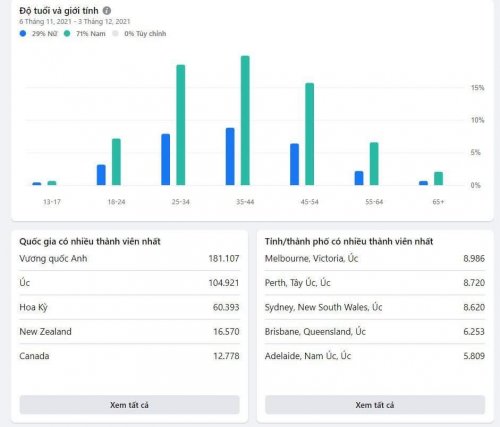The height and width of the screenshot is (427, 500).
Task: Select the blue bar for 45-54
Action: (295, 164)
